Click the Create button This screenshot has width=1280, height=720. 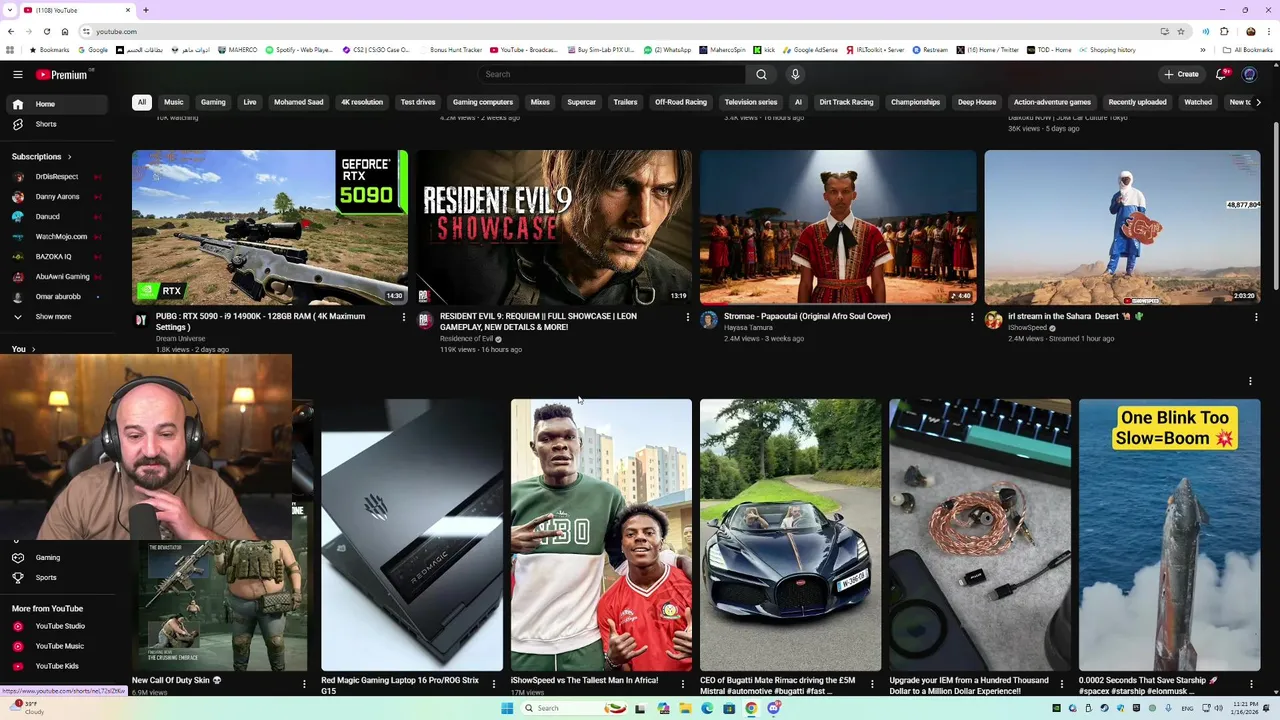click(x=1181, y=74)
